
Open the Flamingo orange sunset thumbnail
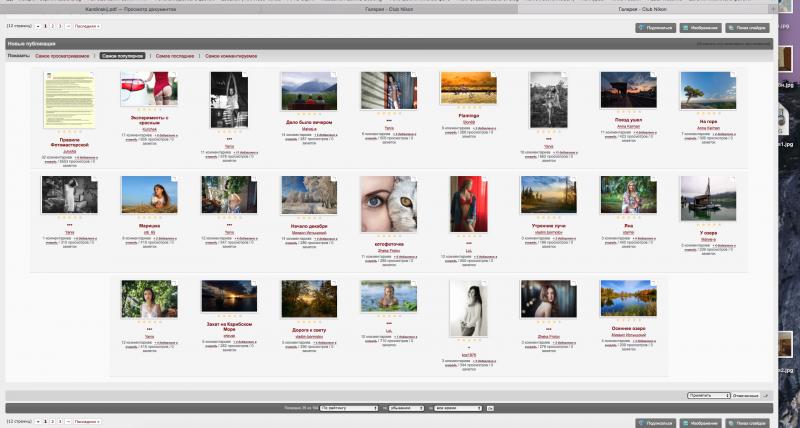click(468, 88)
